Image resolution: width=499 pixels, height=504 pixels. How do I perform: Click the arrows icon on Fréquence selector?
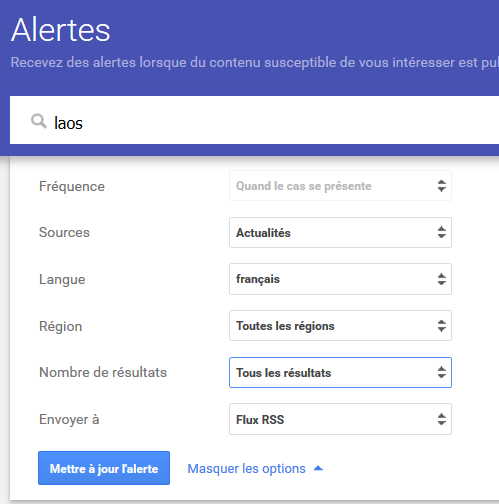coord(442,186)
